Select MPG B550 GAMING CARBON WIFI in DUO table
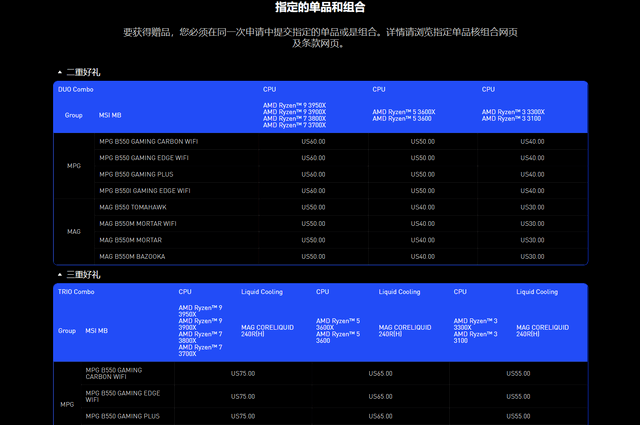Image resolution: width=640 pixels, height=425 pixels. pyautogui.click(x=149, y=142)
